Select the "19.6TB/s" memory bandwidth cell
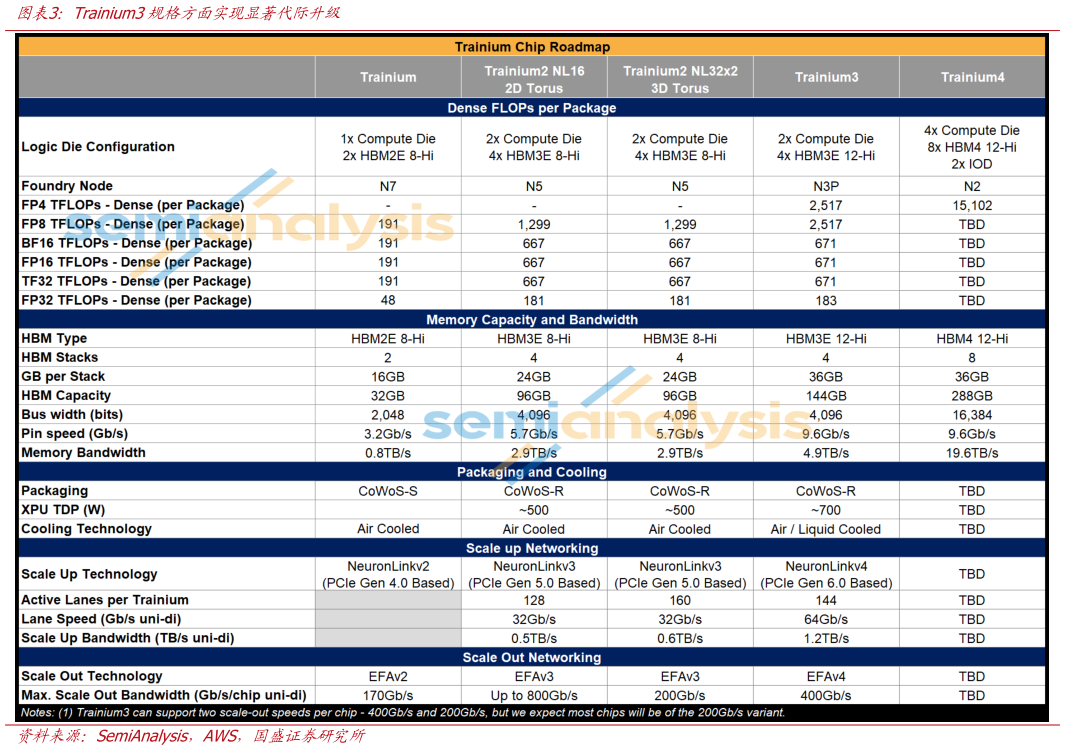 (x=972, y=452)
